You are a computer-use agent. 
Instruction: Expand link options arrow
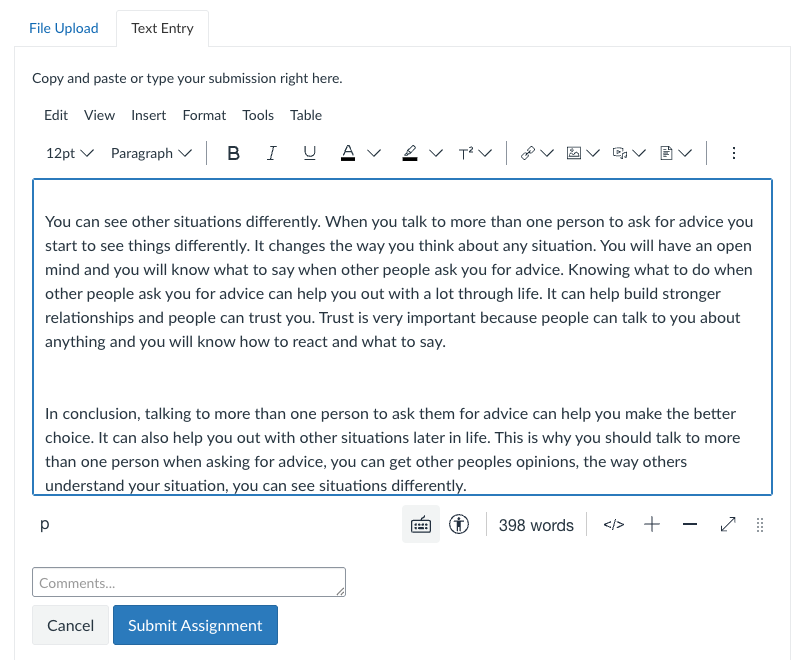click(x=547, y=153)
